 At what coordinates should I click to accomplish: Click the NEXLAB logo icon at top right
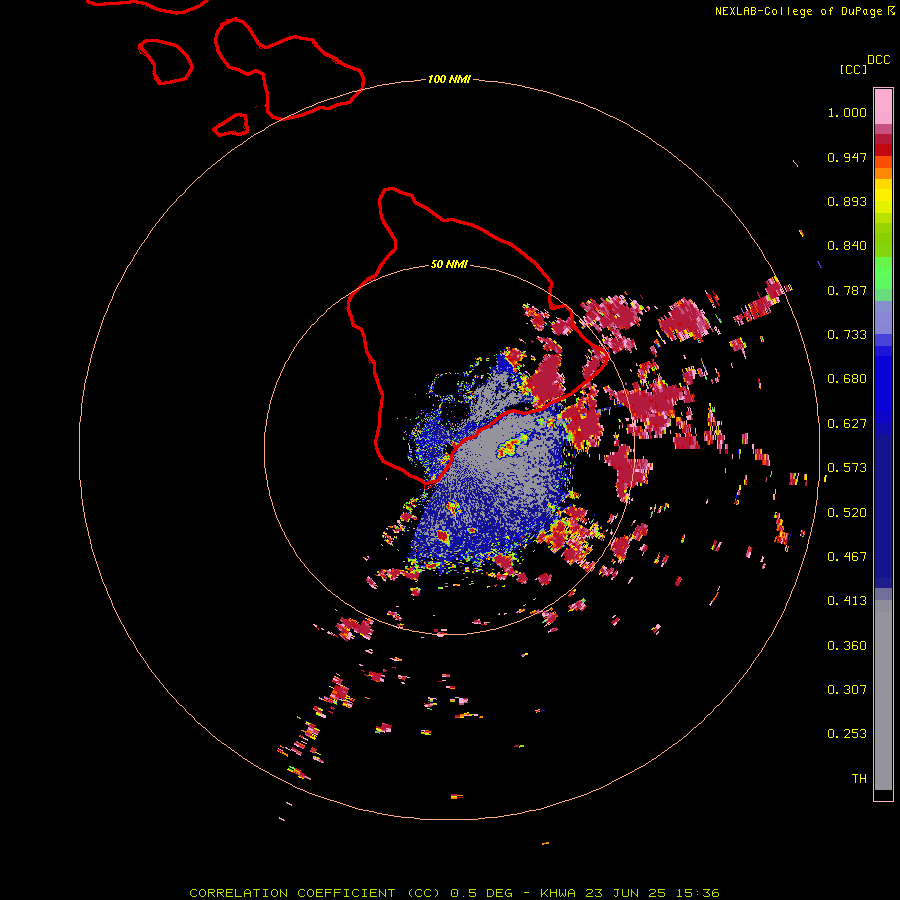pyautogui.click(x=891, y=10)
